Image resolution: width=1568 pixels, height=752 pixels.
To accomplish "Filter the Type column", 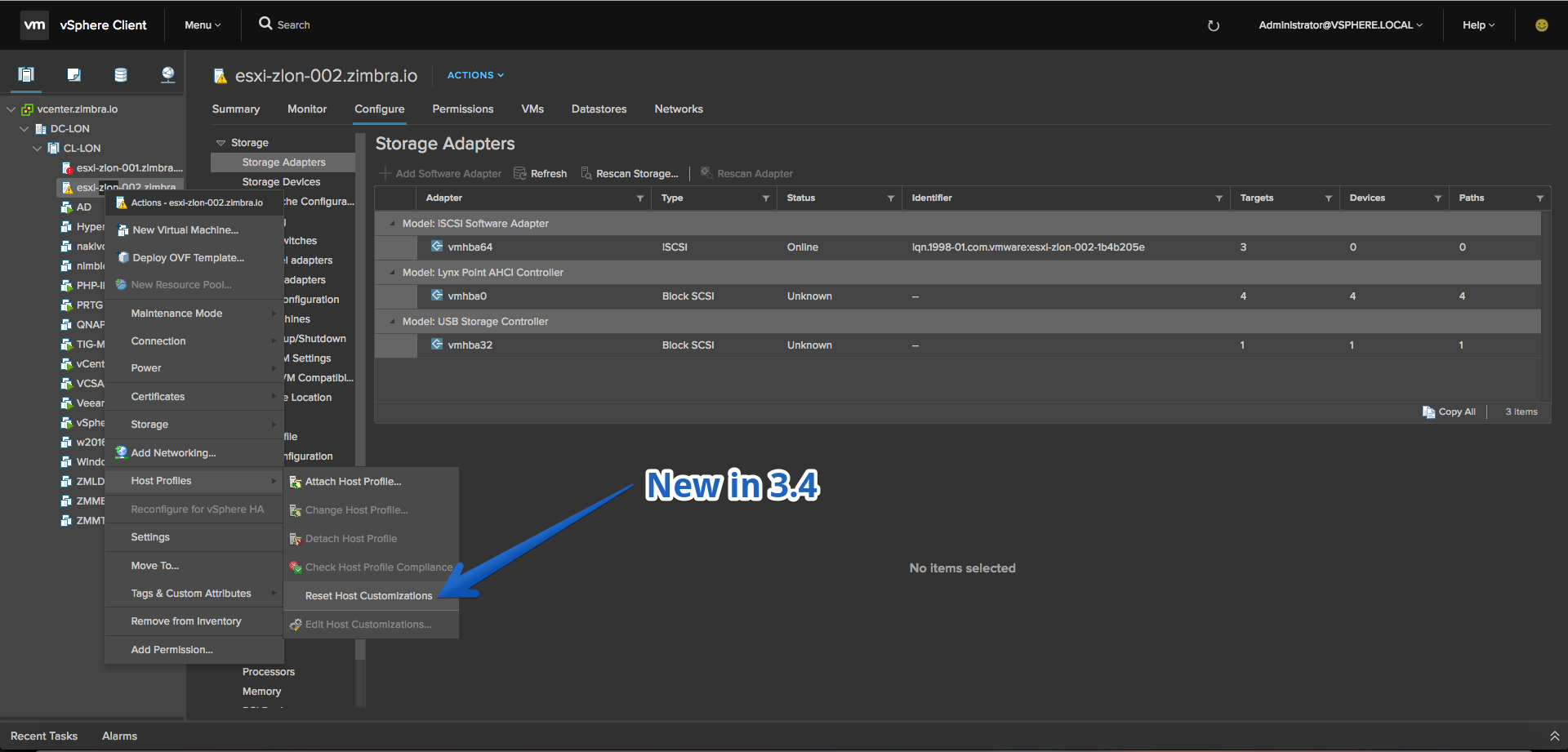I will tap(766, 198).
